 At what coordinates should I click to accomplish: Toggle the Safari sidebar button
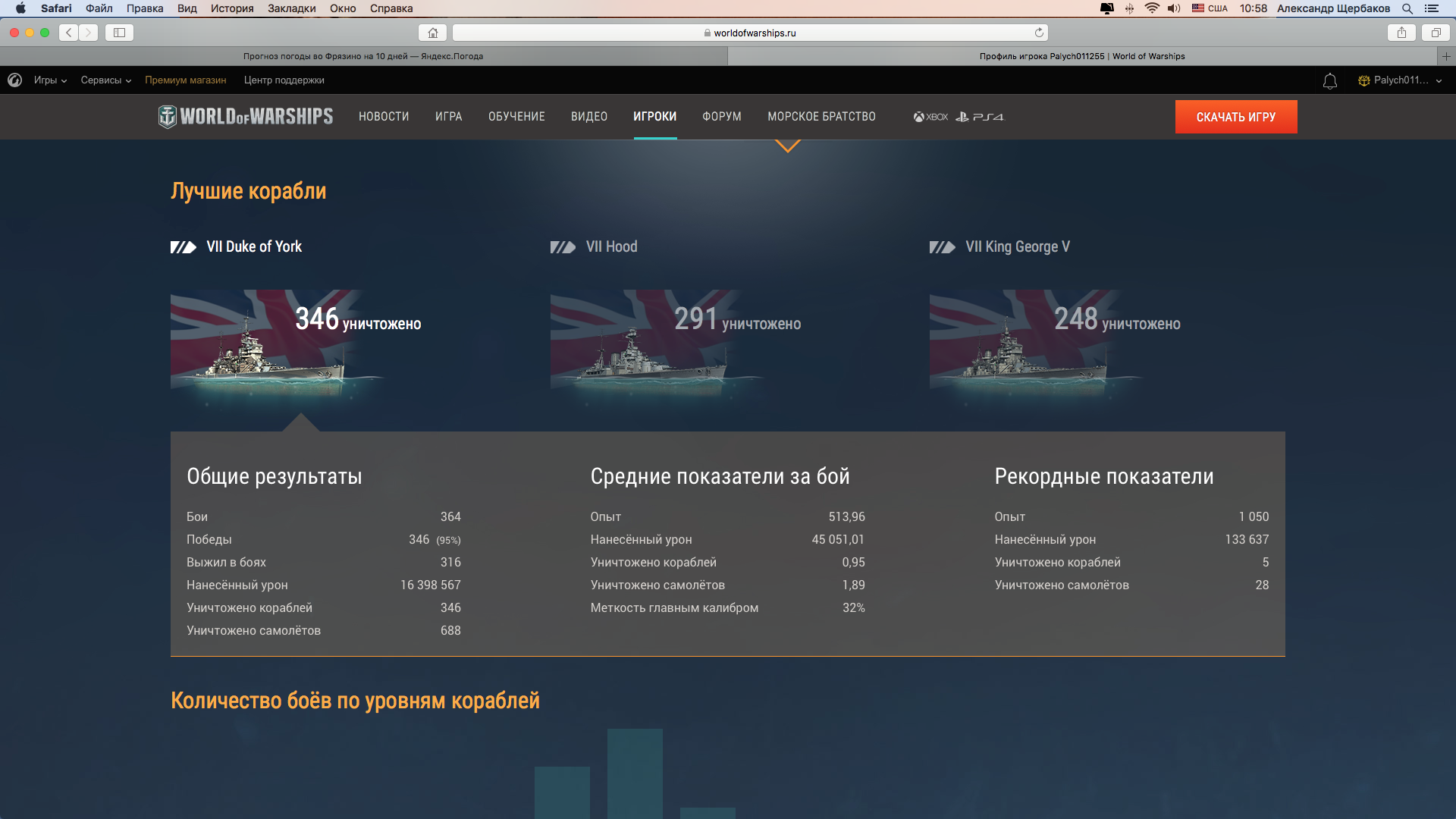(x=119, y=33)
